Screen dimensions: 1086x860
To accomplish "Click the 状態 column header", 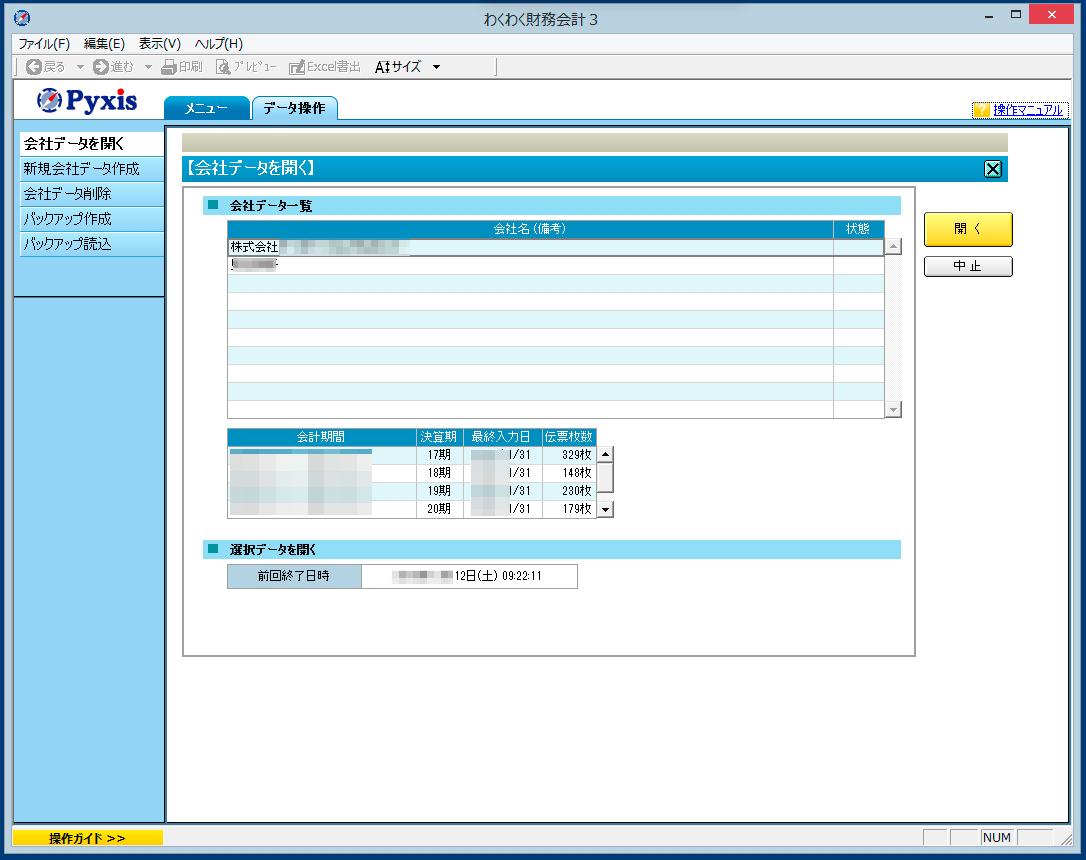I will point(858,229).
